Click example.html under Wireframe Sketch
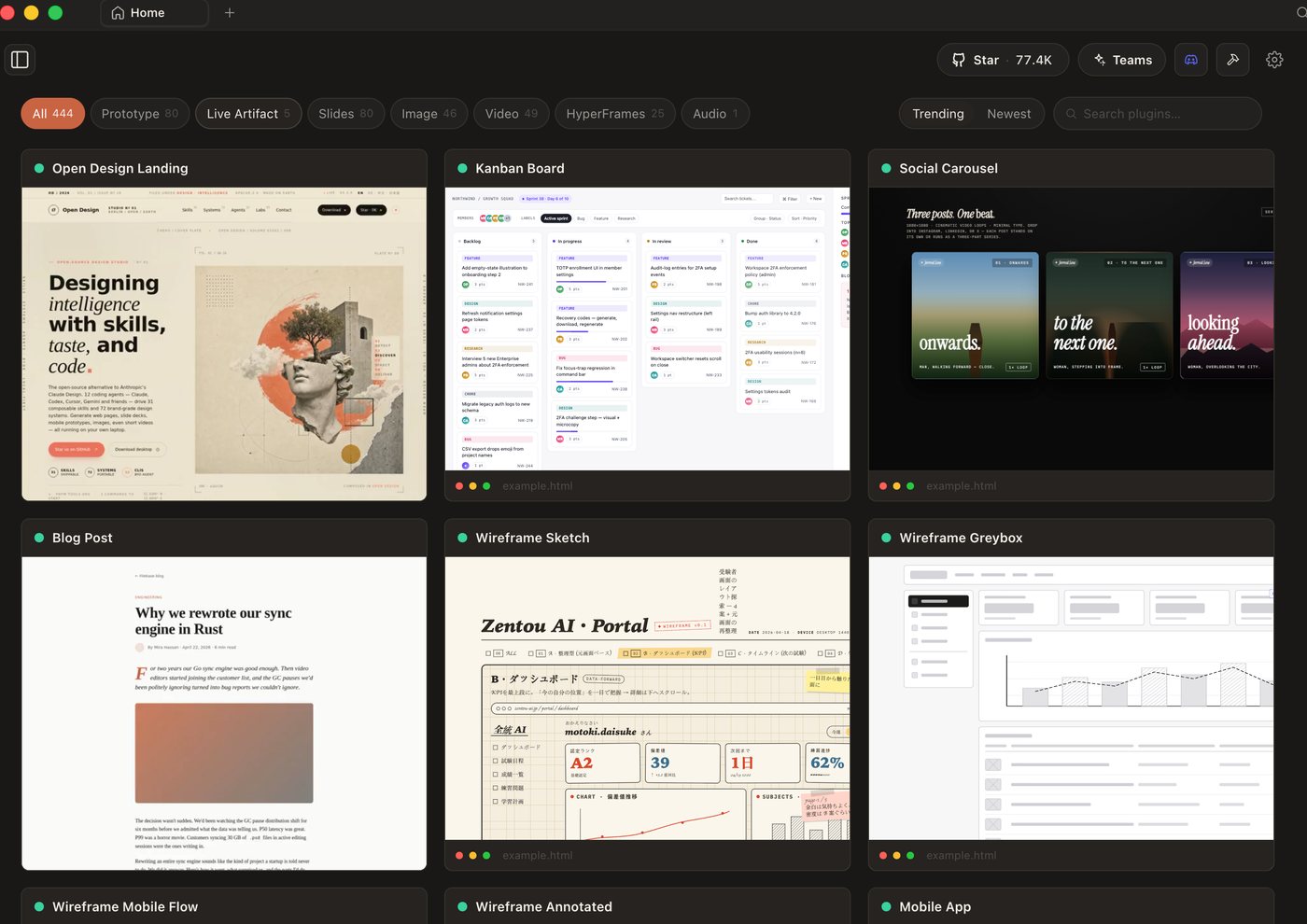The height and width of the screenshot is (924, 1307). pyautogui.click(x=538, y=856)
